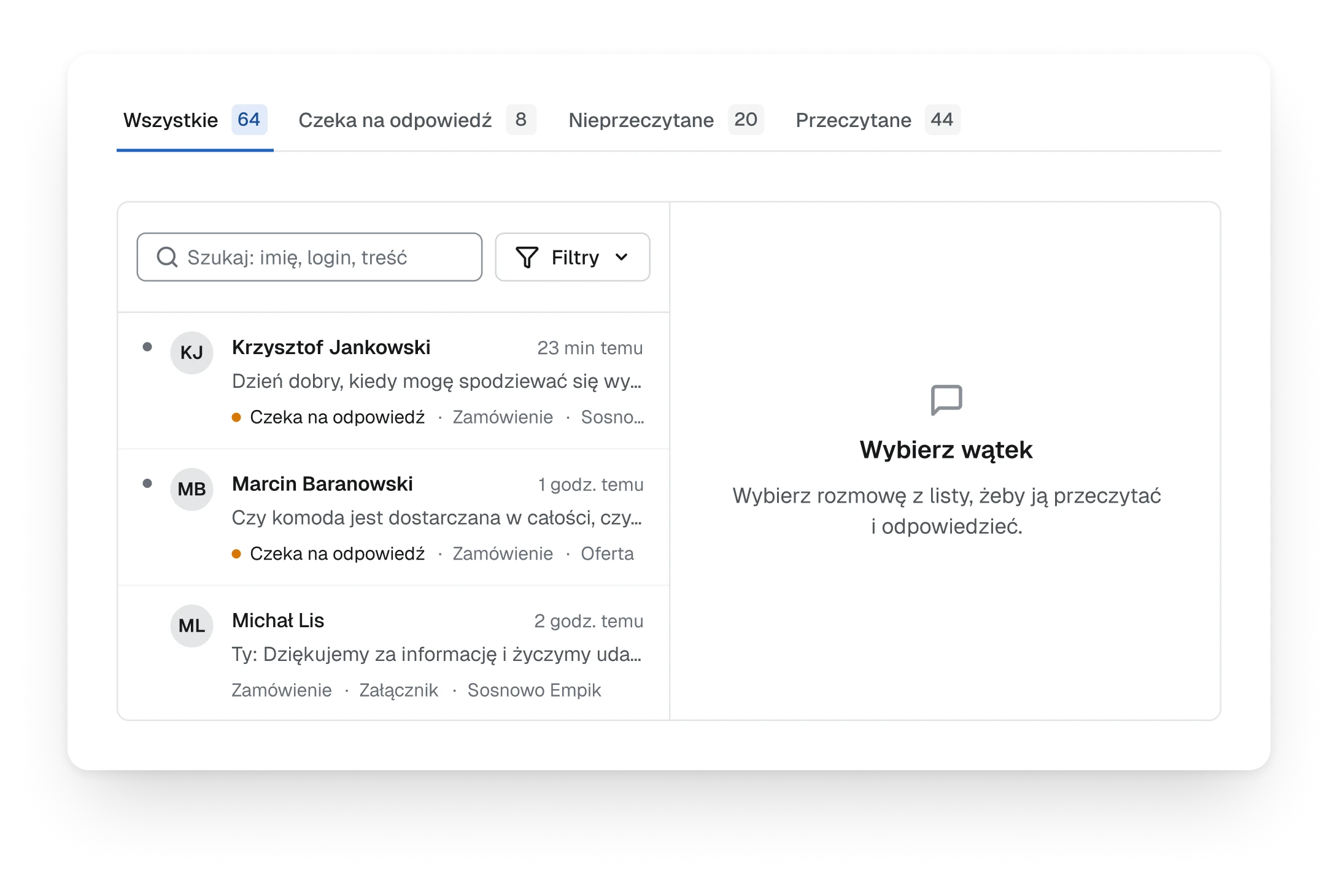Click 'Czy komoda jest dostarczana' message preview

tap(437, 518)
